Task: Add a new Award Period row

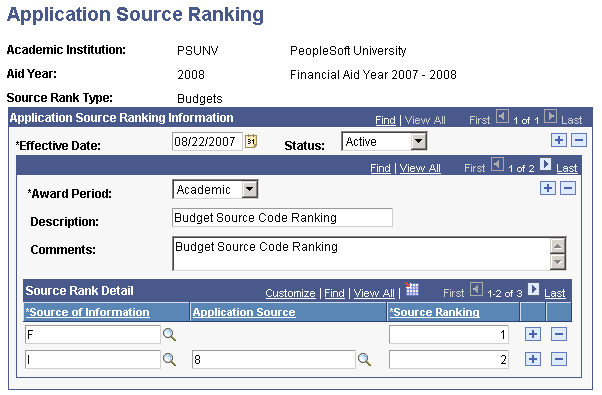Action: 548,188
